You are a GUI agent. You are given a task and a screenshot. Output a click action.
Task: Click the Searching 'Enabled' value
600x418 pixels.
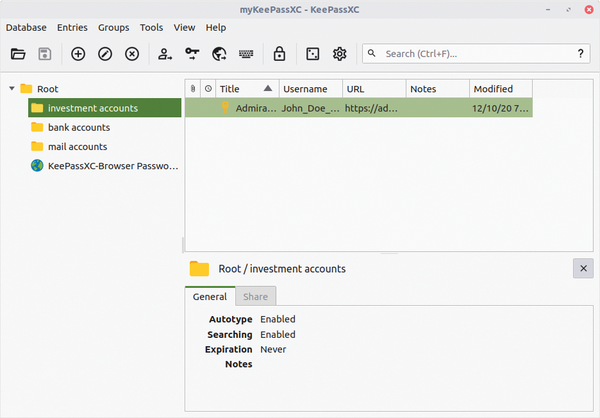point(278,334)
